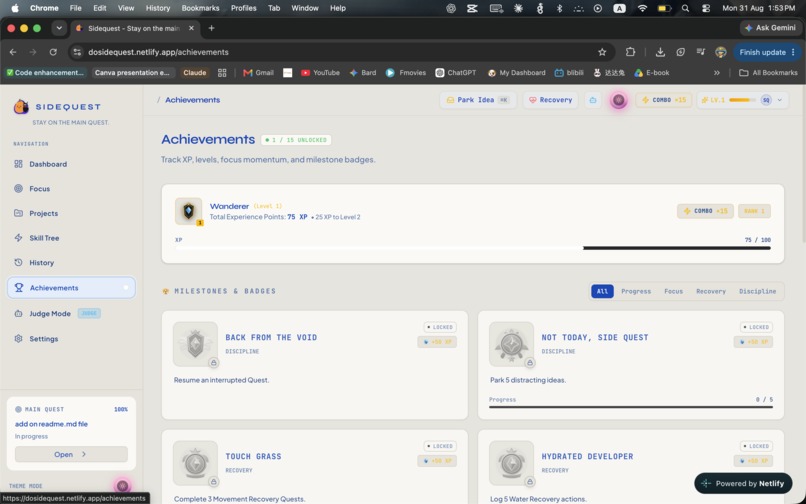The height and width of the screenshot is (504, 806).
Task: Select the Focus badges filter
Action: (673, 291)
